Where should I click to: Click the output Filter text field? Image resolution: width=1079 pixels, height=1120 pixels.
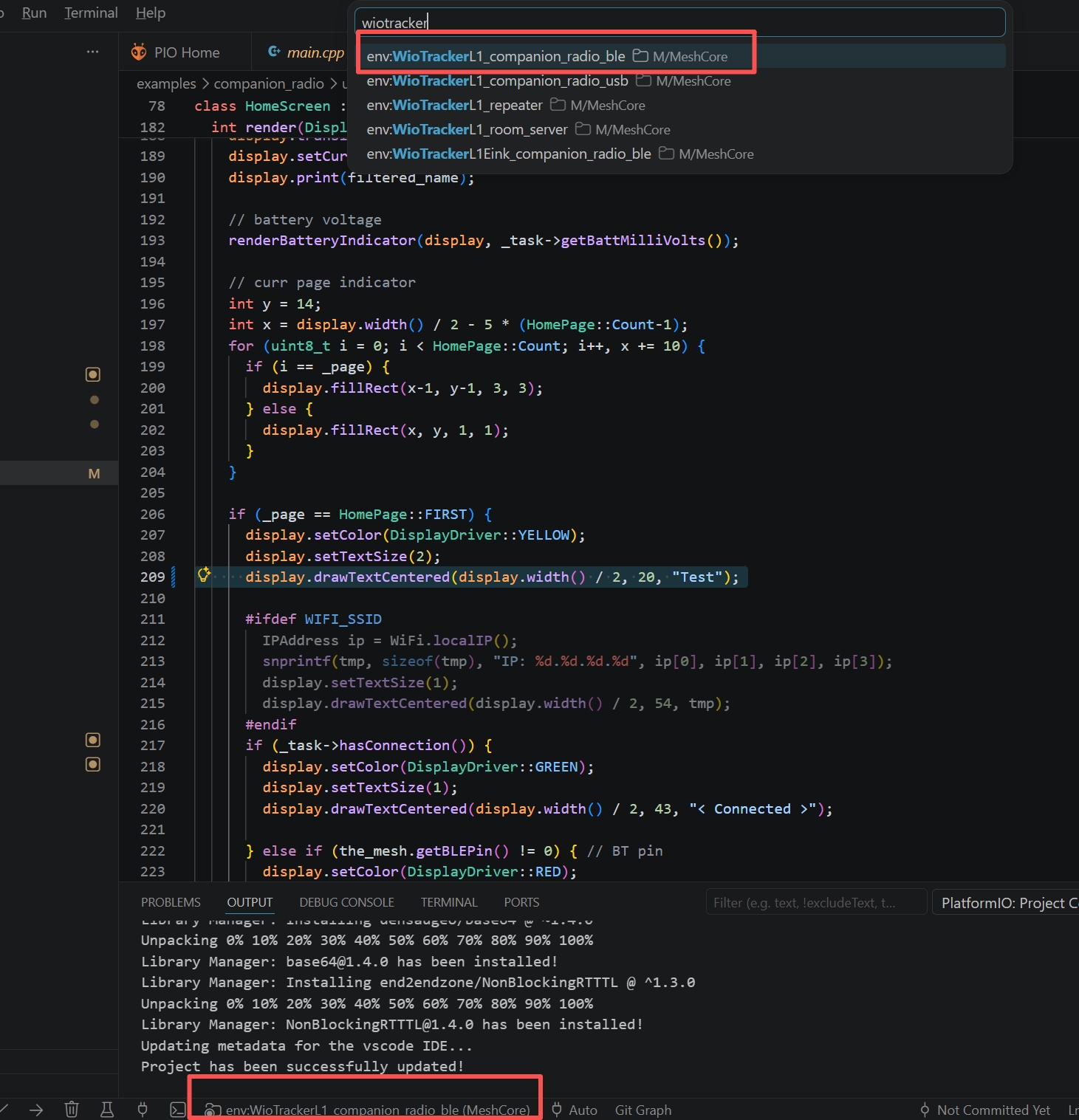click(x=815, y=903)
